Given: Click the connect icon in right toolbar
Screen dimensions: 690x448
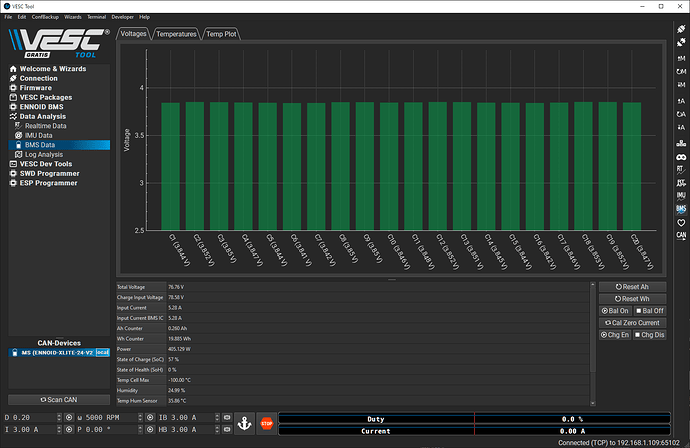Looking at the screenshot, I should (x=681, y=31).
